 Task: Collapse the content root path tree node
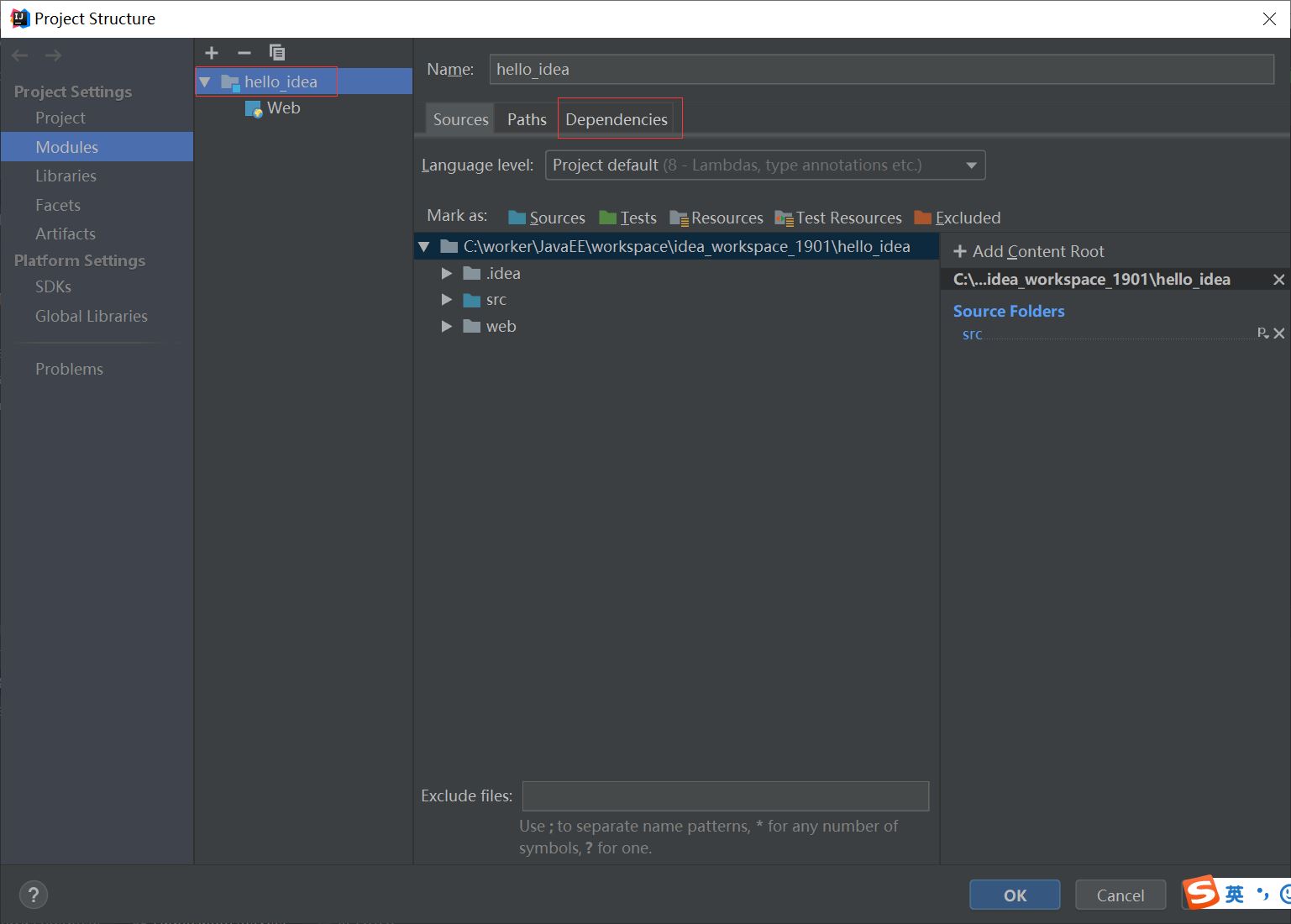[424, 246]
